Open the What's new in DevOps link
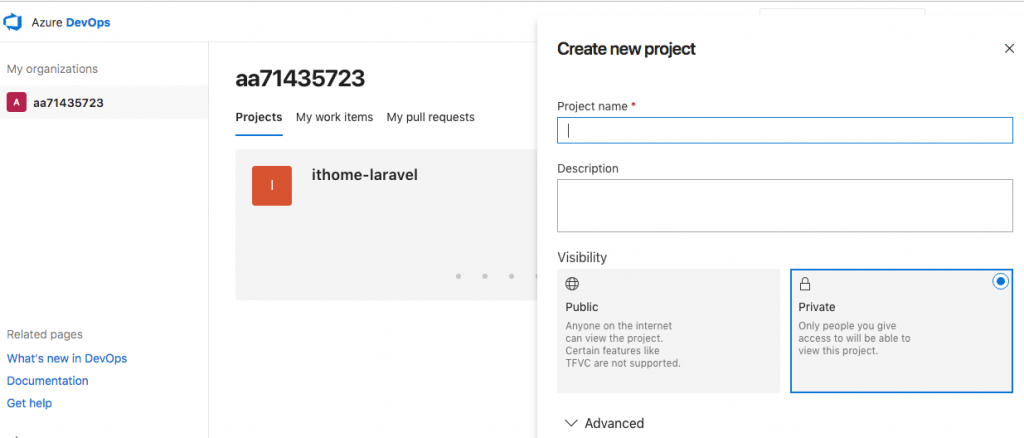1024x438 pixels. 66,358
